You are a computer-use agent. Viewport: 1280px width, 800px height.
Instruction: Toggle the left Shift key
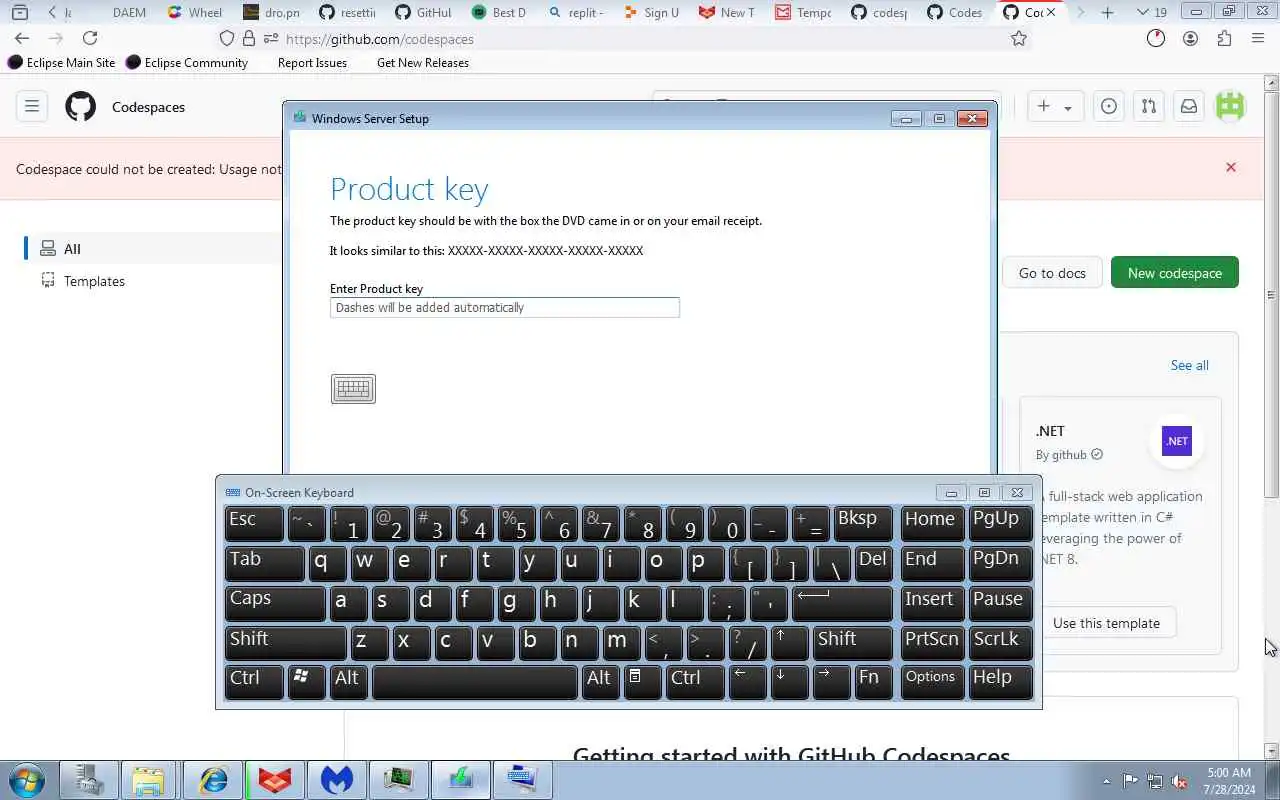(285, 643)
